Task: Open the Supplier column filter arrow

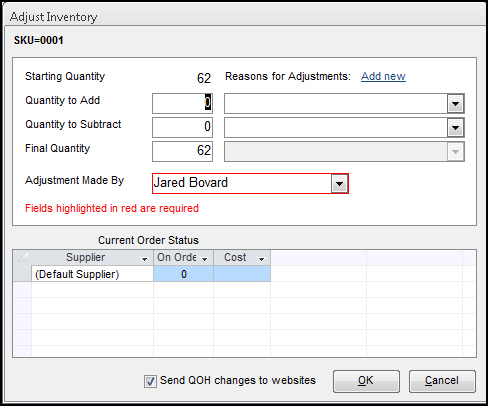Action: pyautogui.click(x=144, y=259)
